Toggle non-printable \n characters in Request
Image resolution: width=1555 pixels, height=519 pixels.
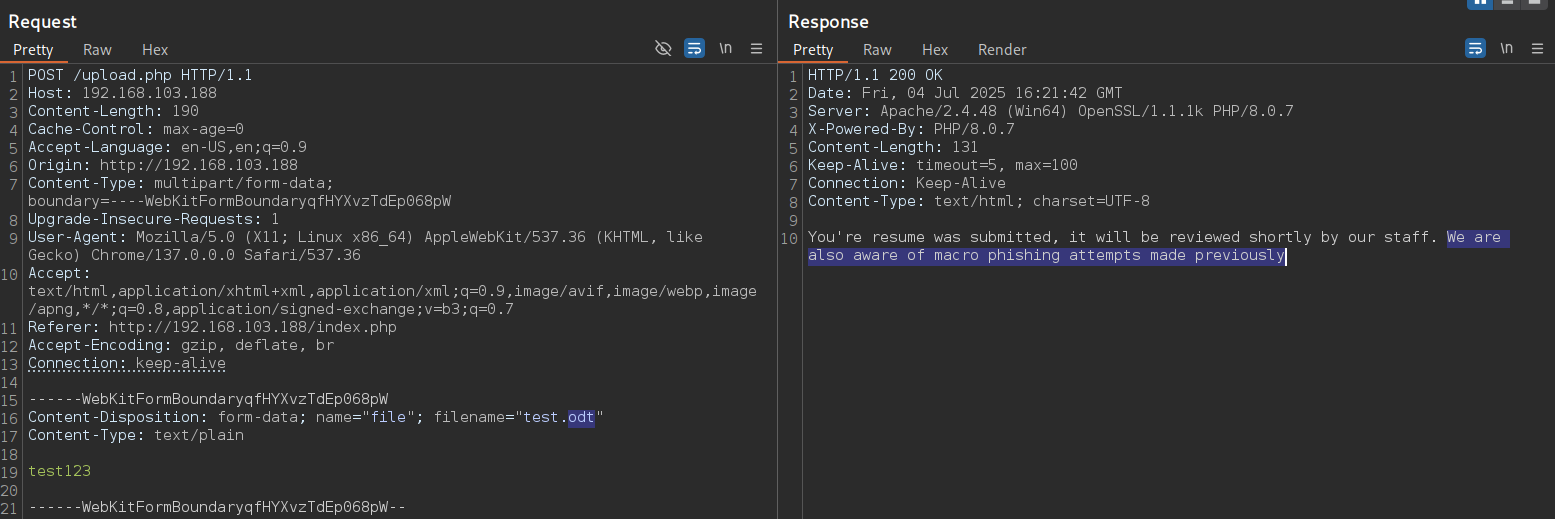coord(726,48)
